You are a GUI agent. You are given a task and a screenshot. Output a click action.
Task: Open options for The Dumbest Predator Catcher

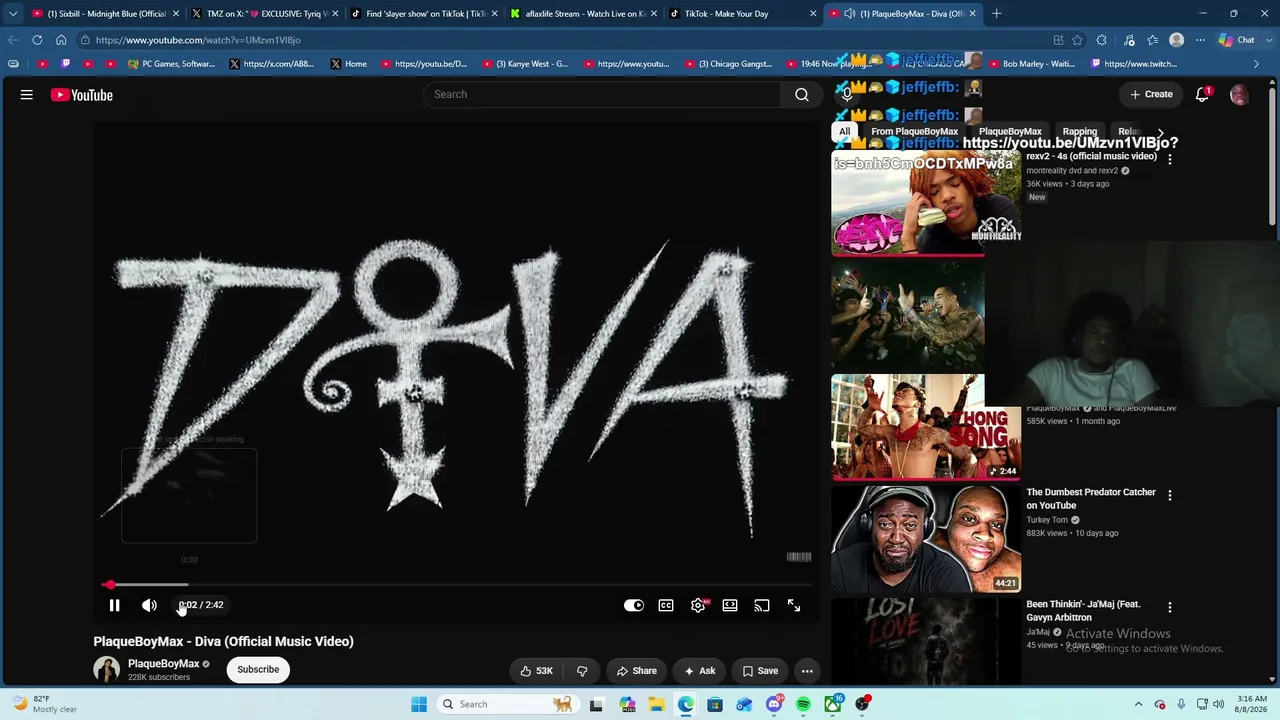[1170, 495]
